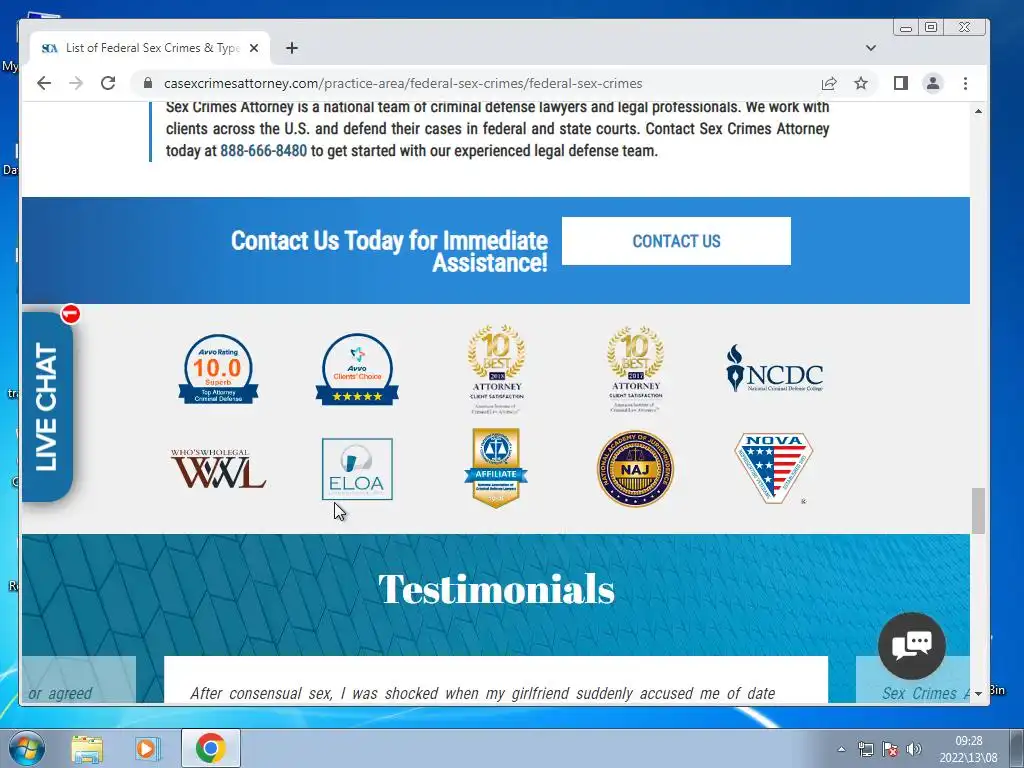Open the volume speaker tray icon
Viewport: 1024px width, 768px height.
pos(914,749)
